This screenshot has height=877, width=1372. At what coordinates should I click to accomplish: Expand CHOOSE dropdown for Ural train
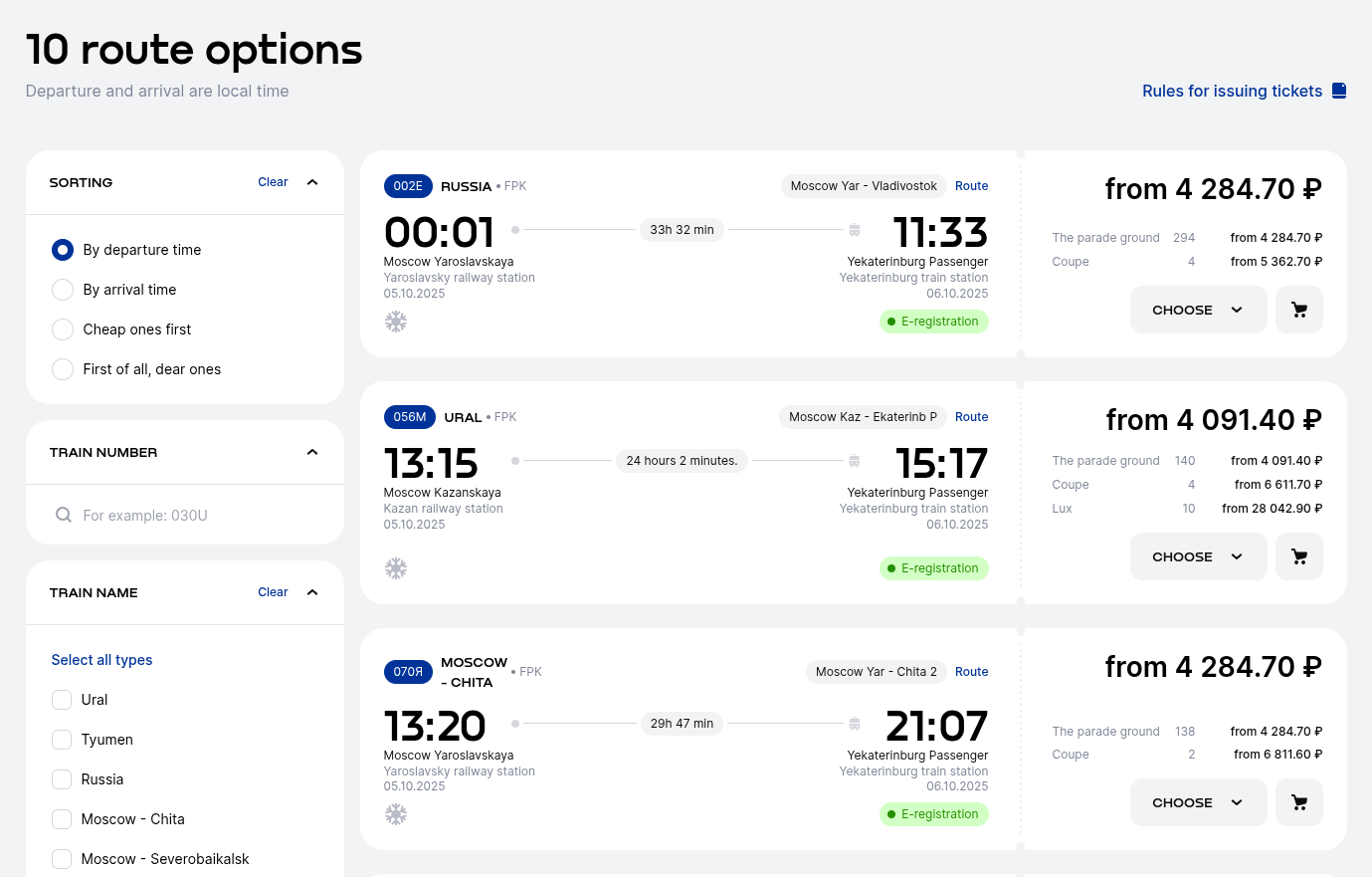point(1198,557)
